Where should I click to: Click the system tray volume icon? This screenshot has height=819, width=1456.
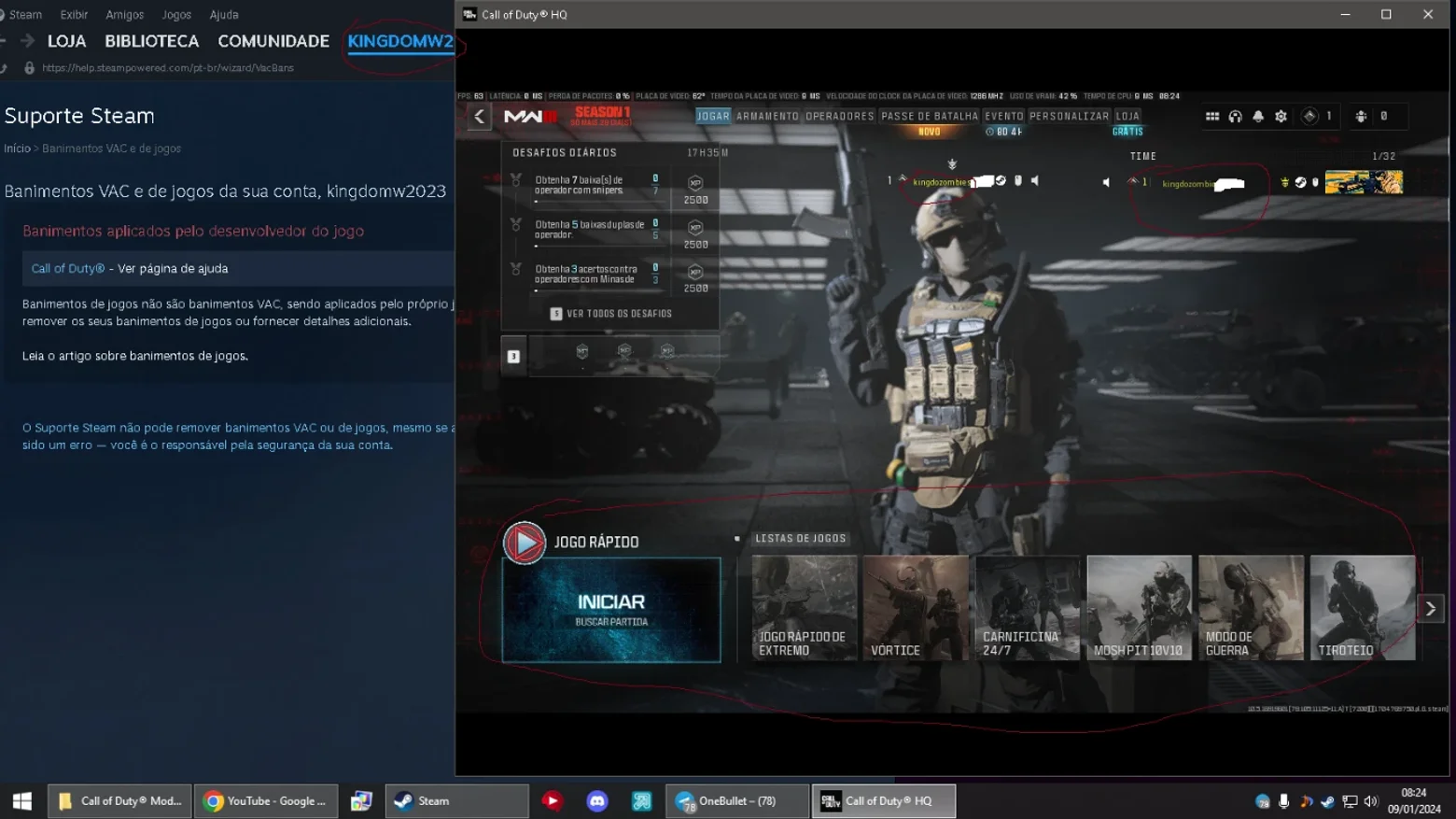tap(1371, 801)
